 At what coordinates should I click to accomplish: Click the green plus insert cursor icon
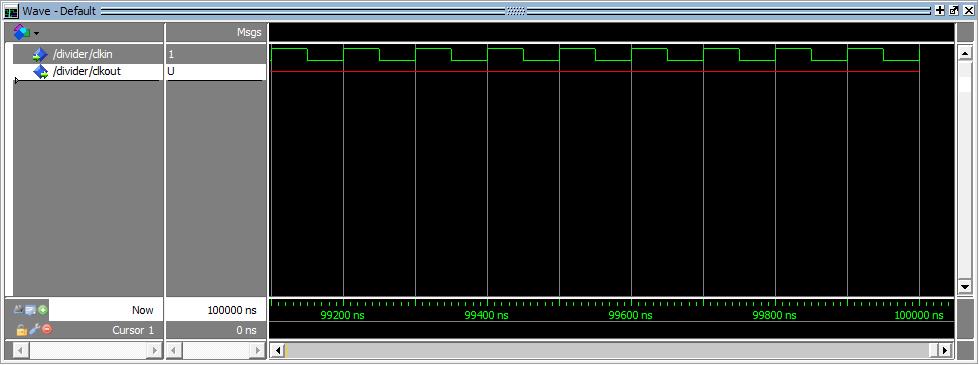42,309
